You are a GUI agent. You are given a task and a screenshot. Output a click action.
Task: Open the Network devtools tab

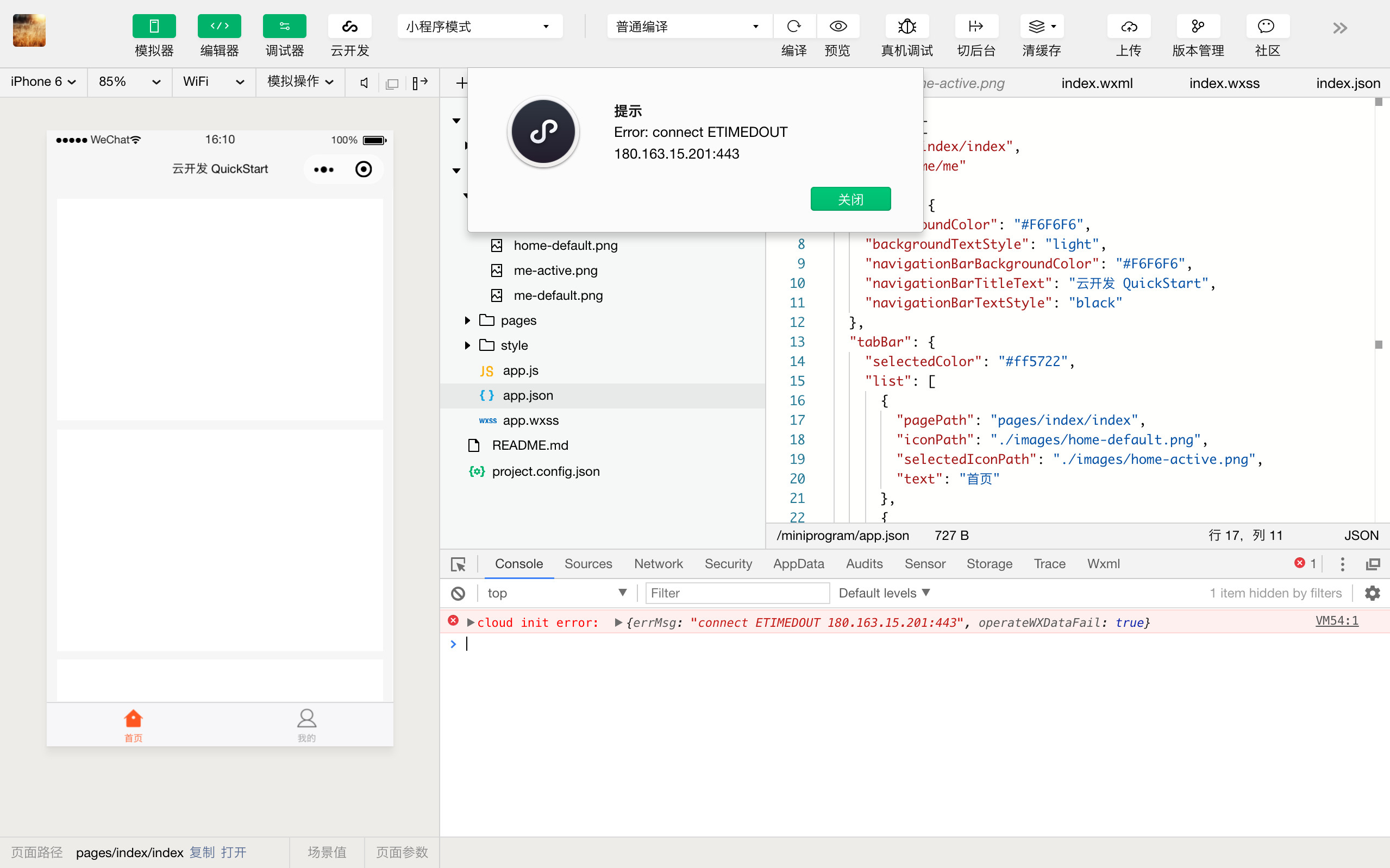point(658,564)
